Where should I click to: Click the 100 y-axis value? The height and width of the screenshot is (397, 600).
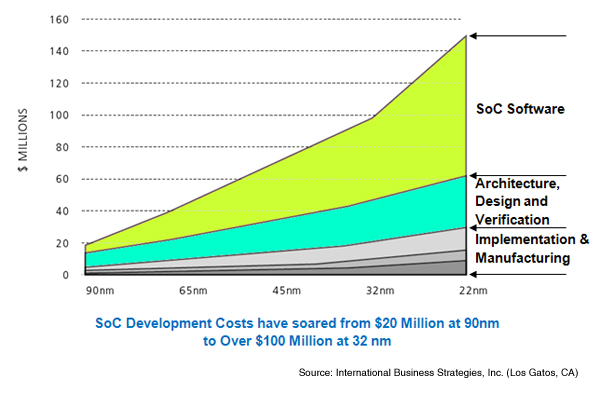tap(59, 115)
